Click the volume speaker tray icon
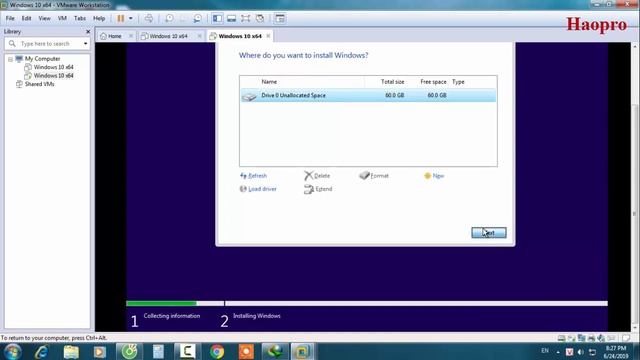 click(x=580, y=352)
